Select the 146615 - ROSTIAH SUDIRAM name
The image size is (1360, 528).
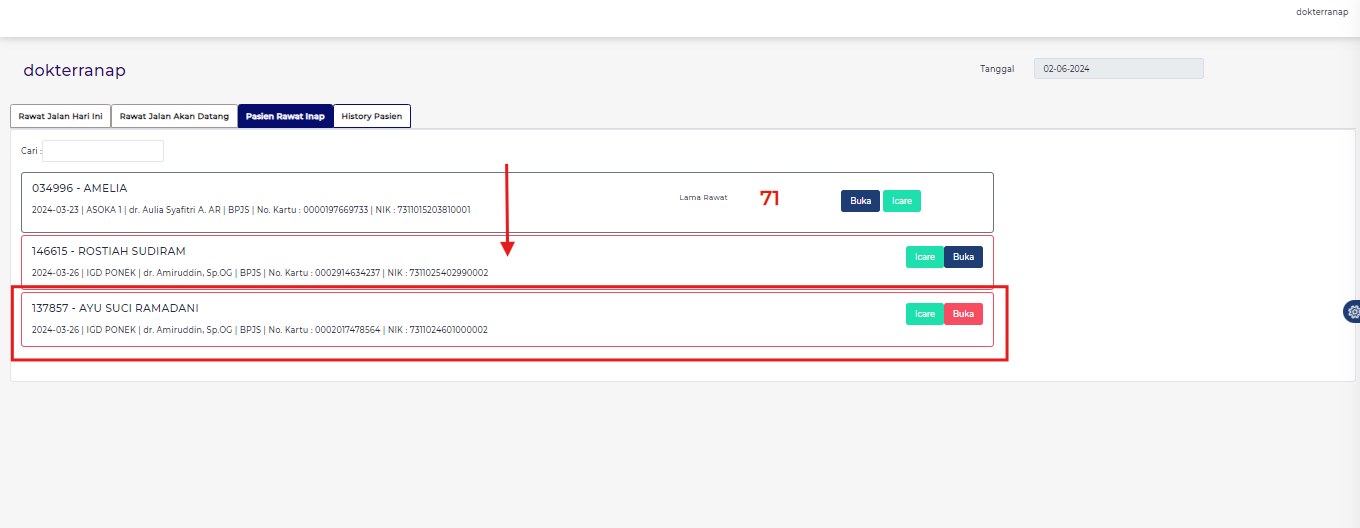(x=109, y=251)
